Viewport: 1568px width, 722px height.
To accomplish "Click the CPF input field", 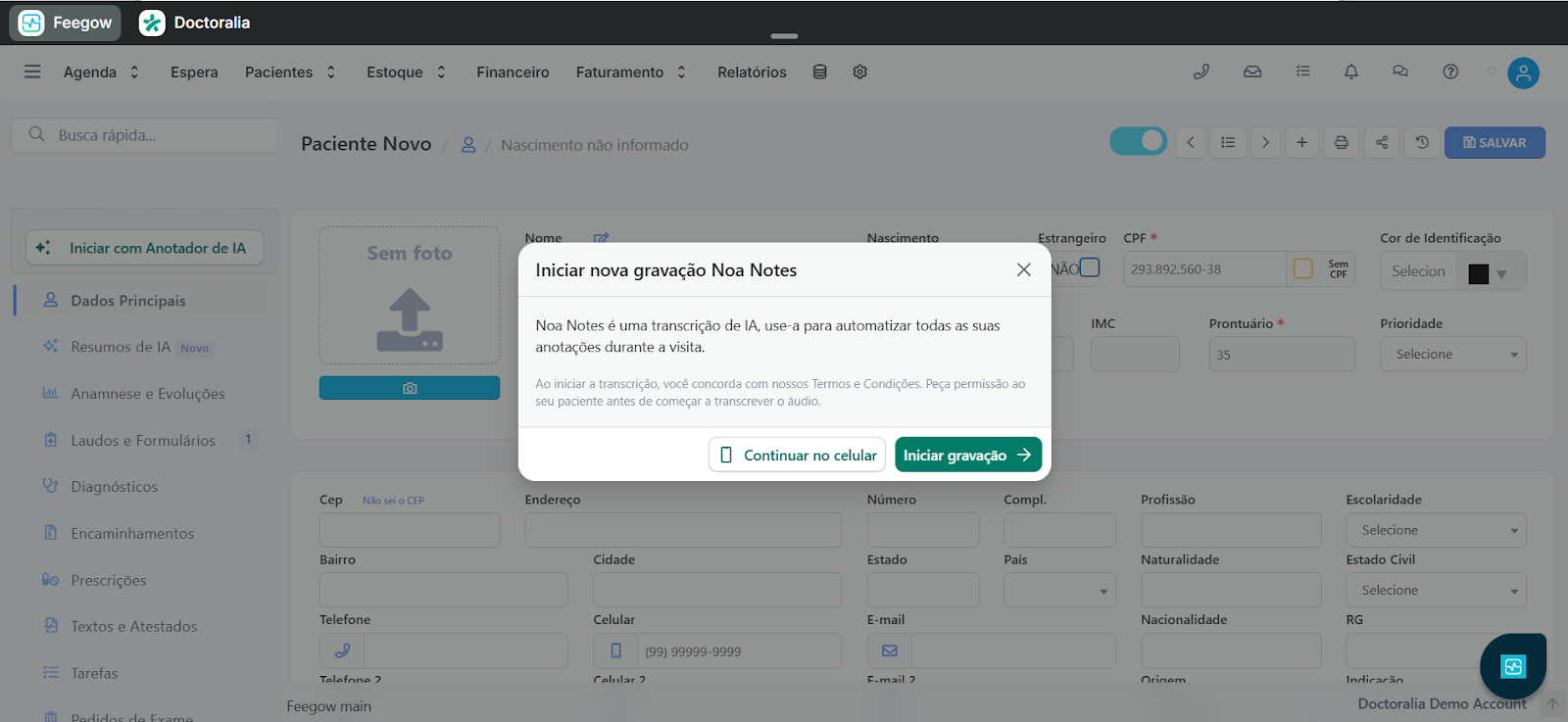I will [1204, 269].
